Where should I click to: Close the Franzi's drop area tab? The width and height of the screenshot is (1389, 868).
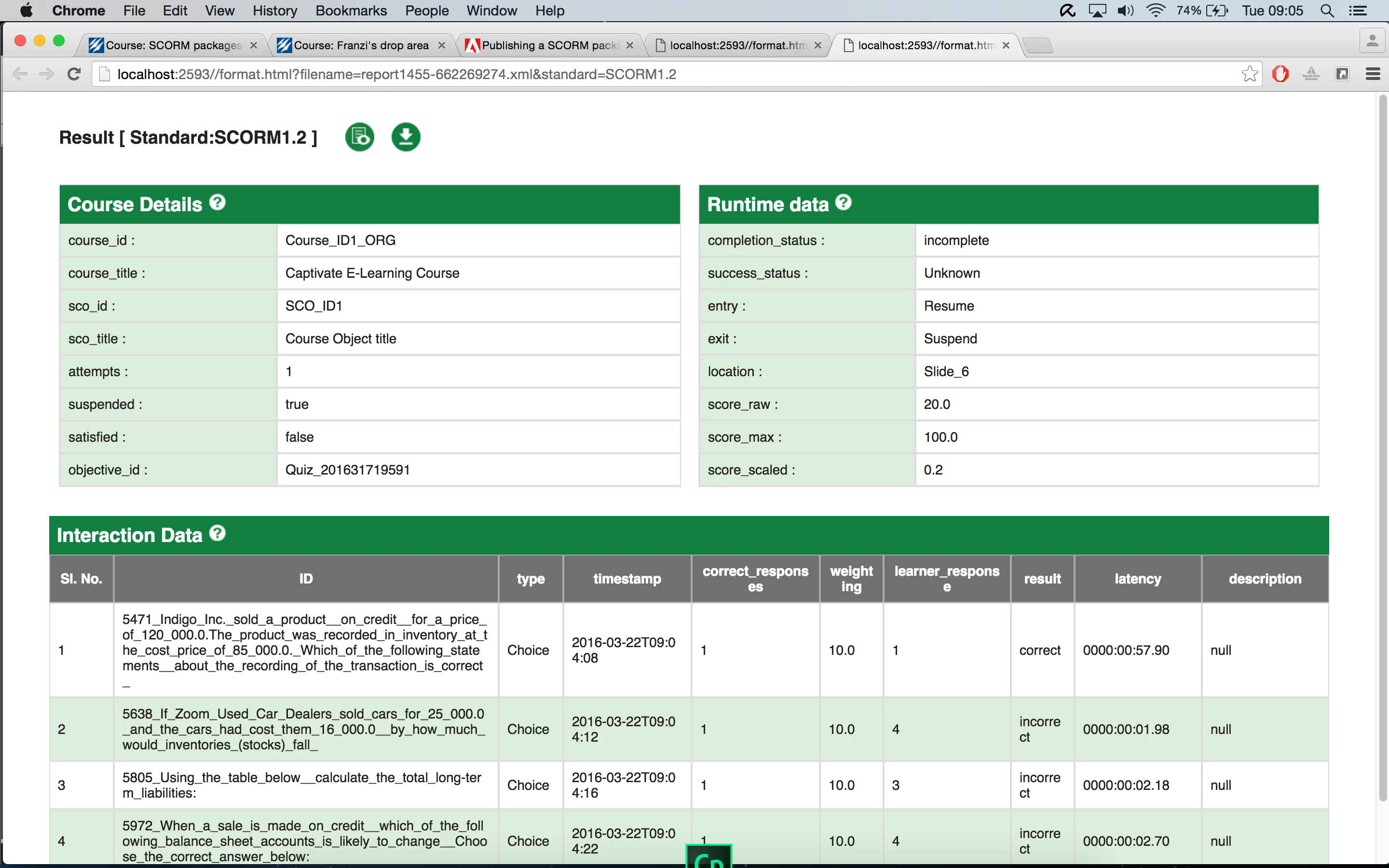point(441,45)
